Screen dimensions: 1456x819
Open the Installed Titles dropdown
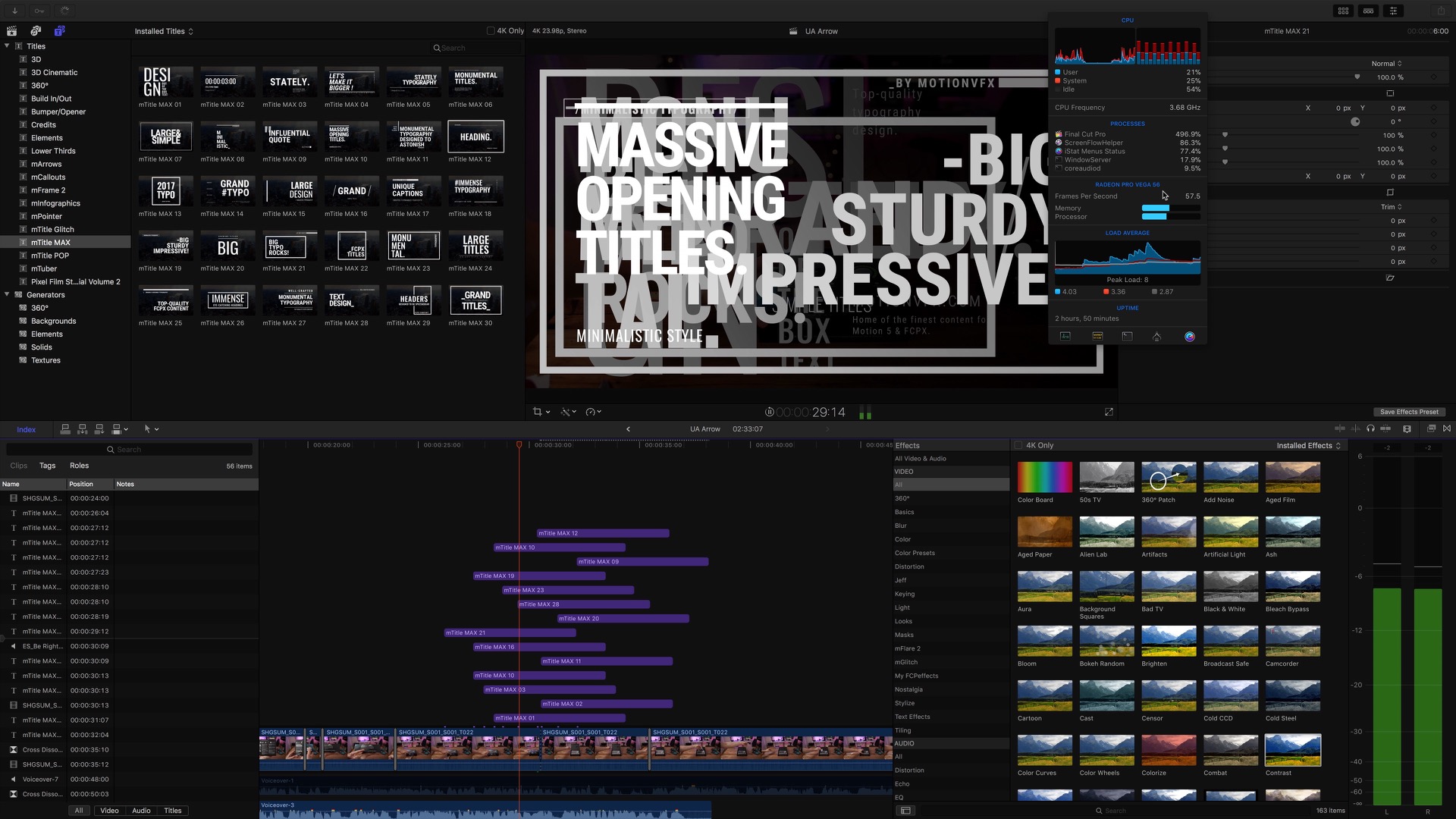coord(164,31)
